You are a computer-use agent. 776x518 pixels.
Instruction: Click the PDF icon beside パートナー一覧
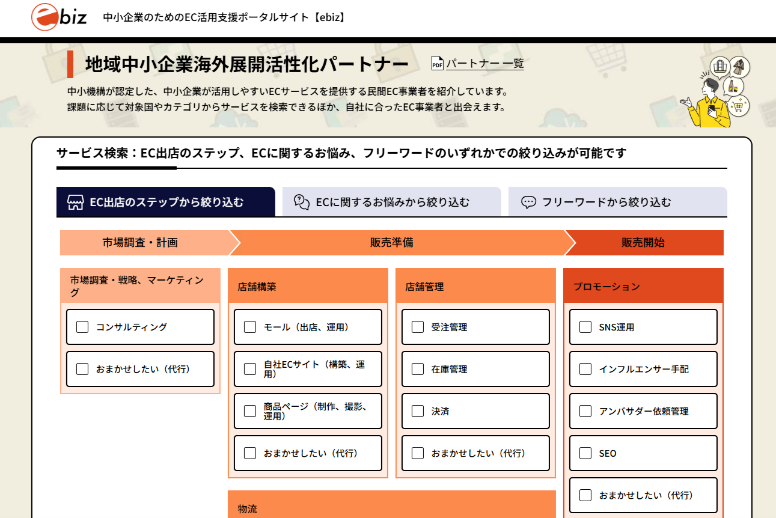[437, 63]
